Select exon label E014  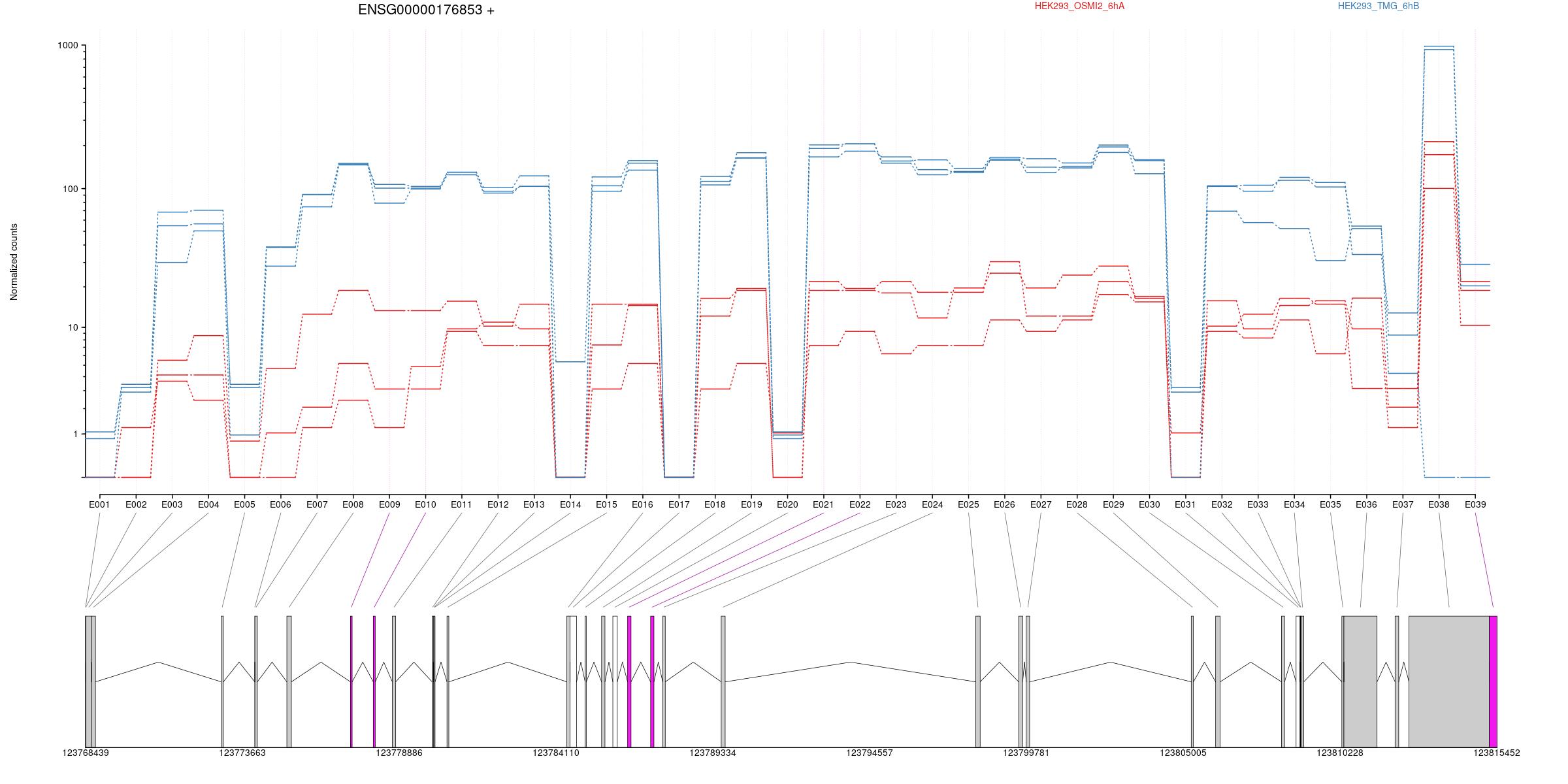click(570, 504)
